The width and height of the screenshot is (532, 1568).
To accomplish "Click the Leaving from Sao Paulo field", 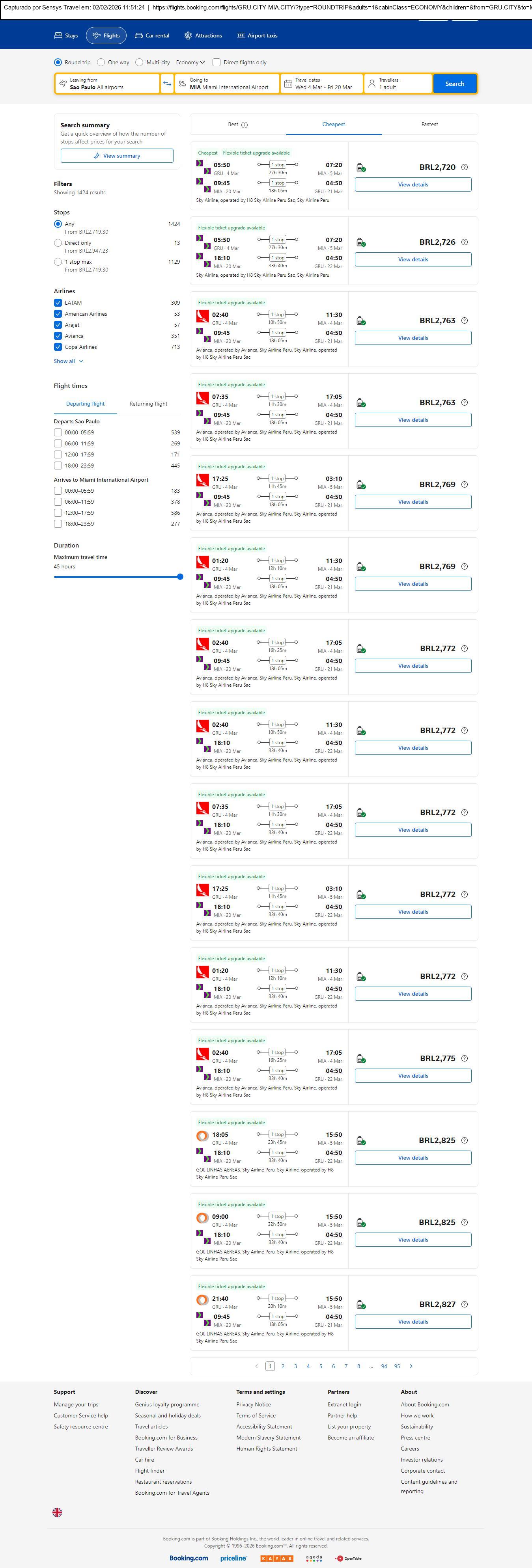I will pyautogui.click(x=108, y=84).
